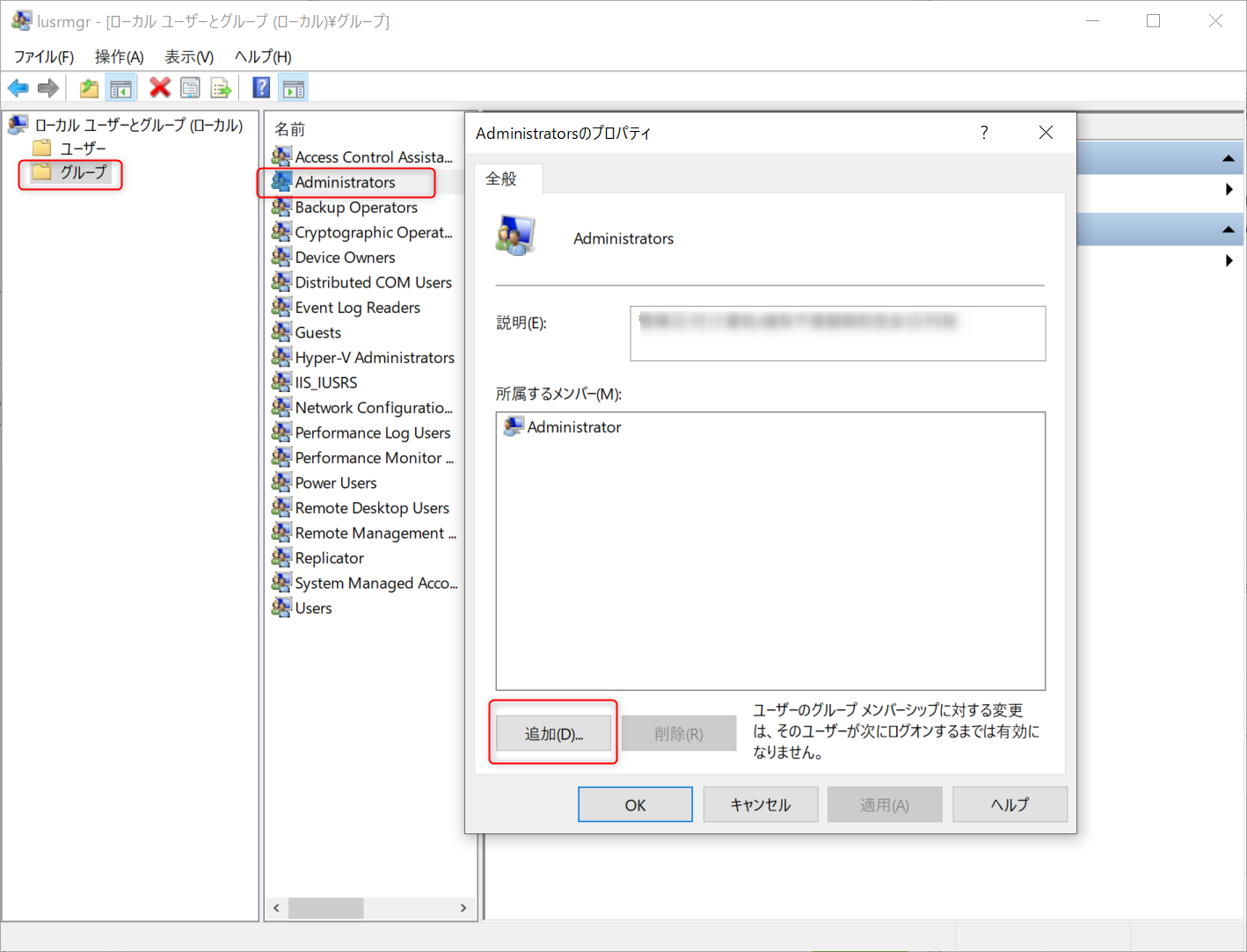Click the Export List toolbar icon
Image resolution: width=1247 pixels, height=952 pixels.
point(221,88)
